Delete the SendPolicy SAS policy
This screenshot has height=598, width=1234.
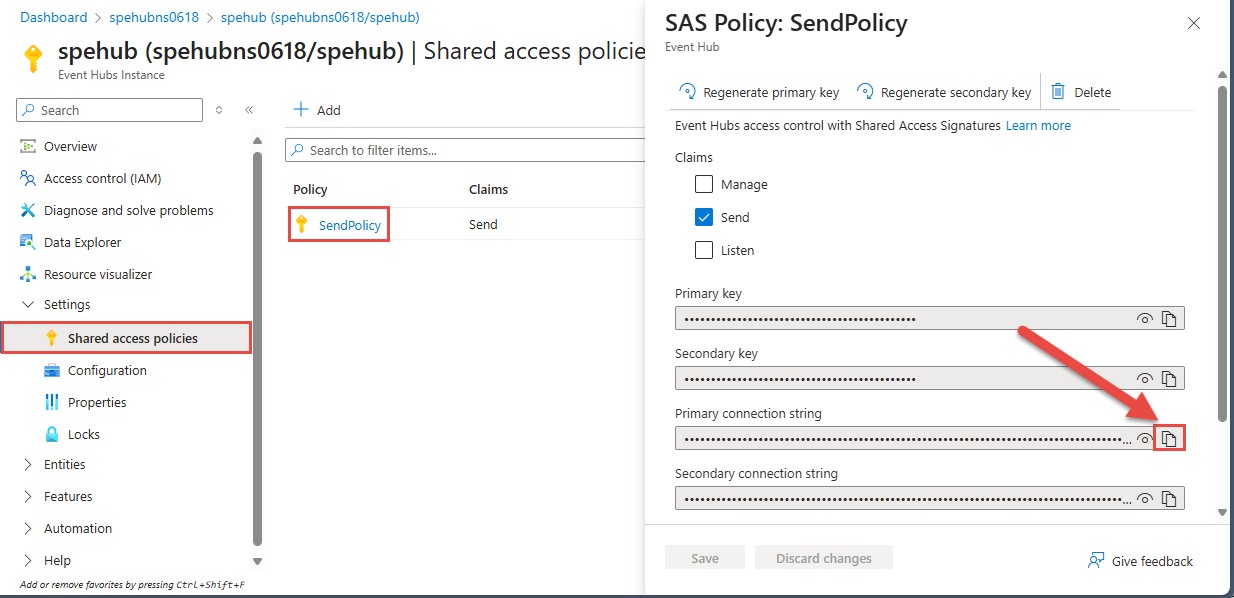pos(1081,92)
